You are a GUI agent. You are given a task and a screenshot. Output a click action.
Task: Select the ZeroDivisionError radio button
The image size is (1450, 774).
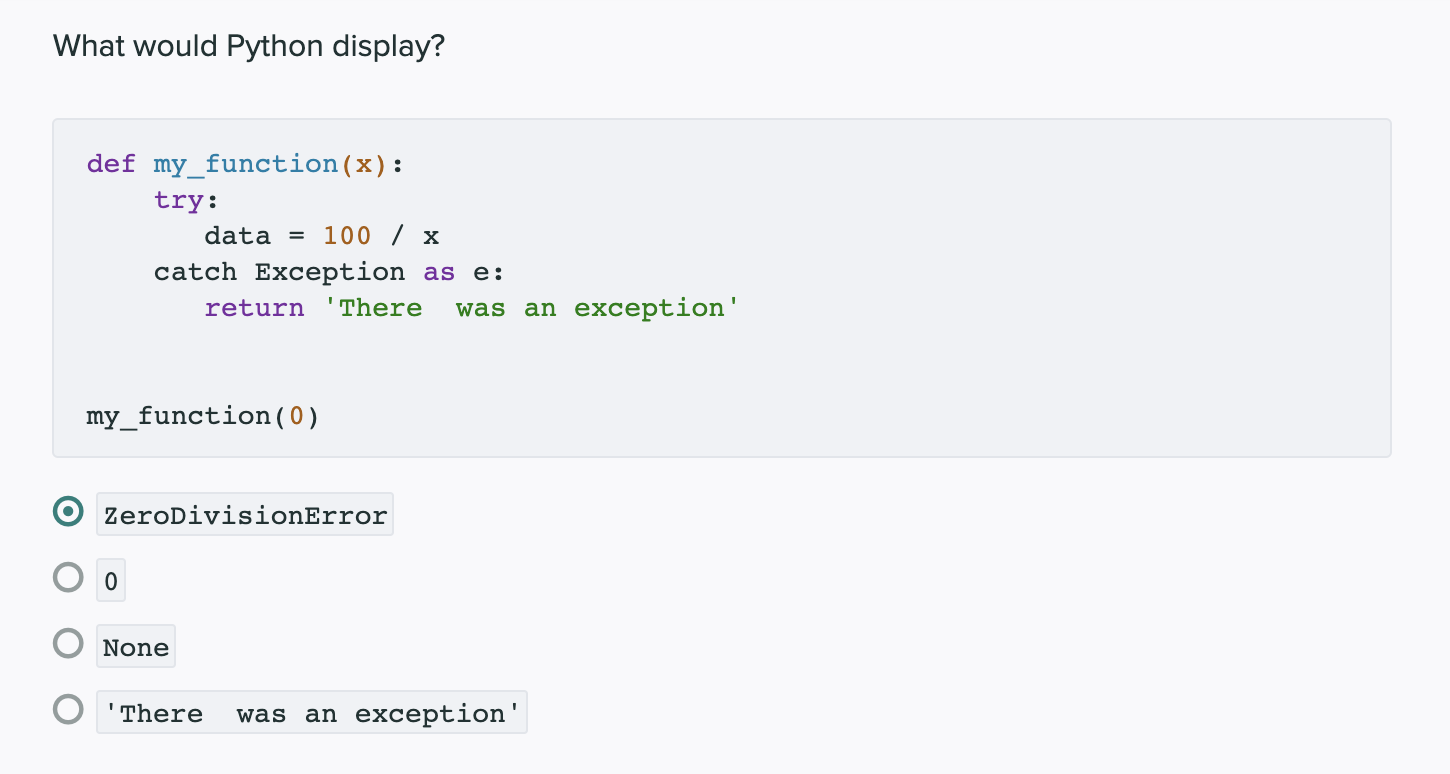[67, 511]
